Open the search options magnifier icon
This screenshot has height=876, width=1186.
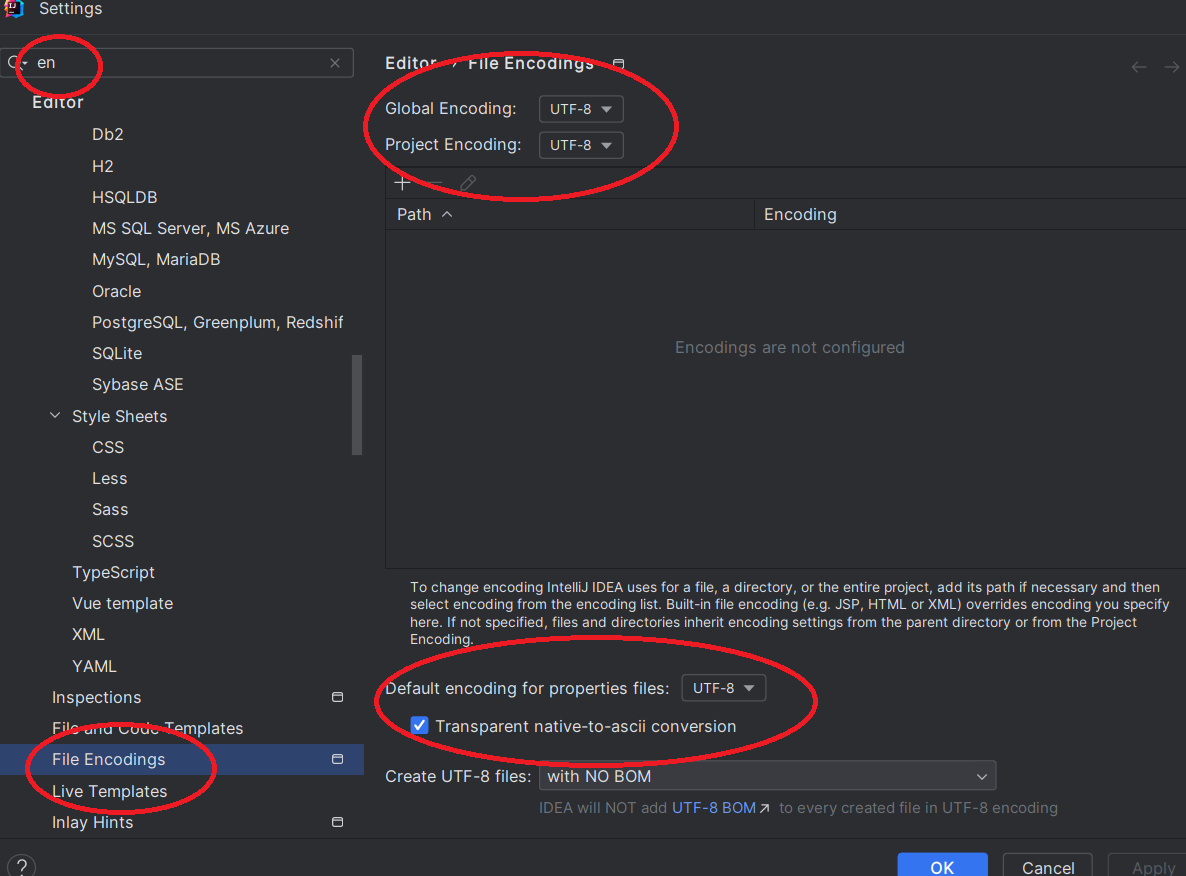[x=16, y=63]
